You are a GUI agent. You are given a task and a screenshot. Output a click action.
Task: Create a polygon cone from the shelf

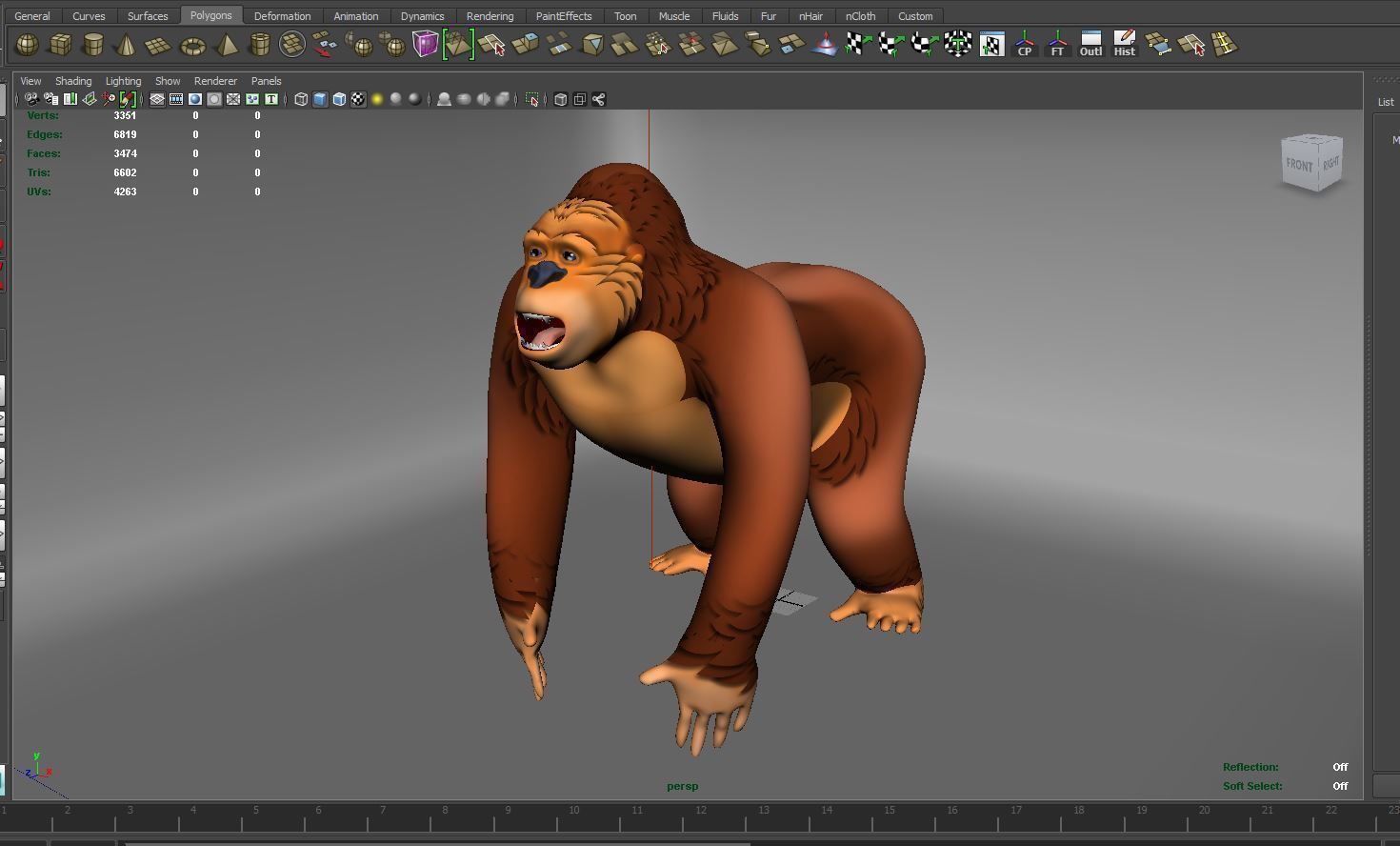(126, 45)
